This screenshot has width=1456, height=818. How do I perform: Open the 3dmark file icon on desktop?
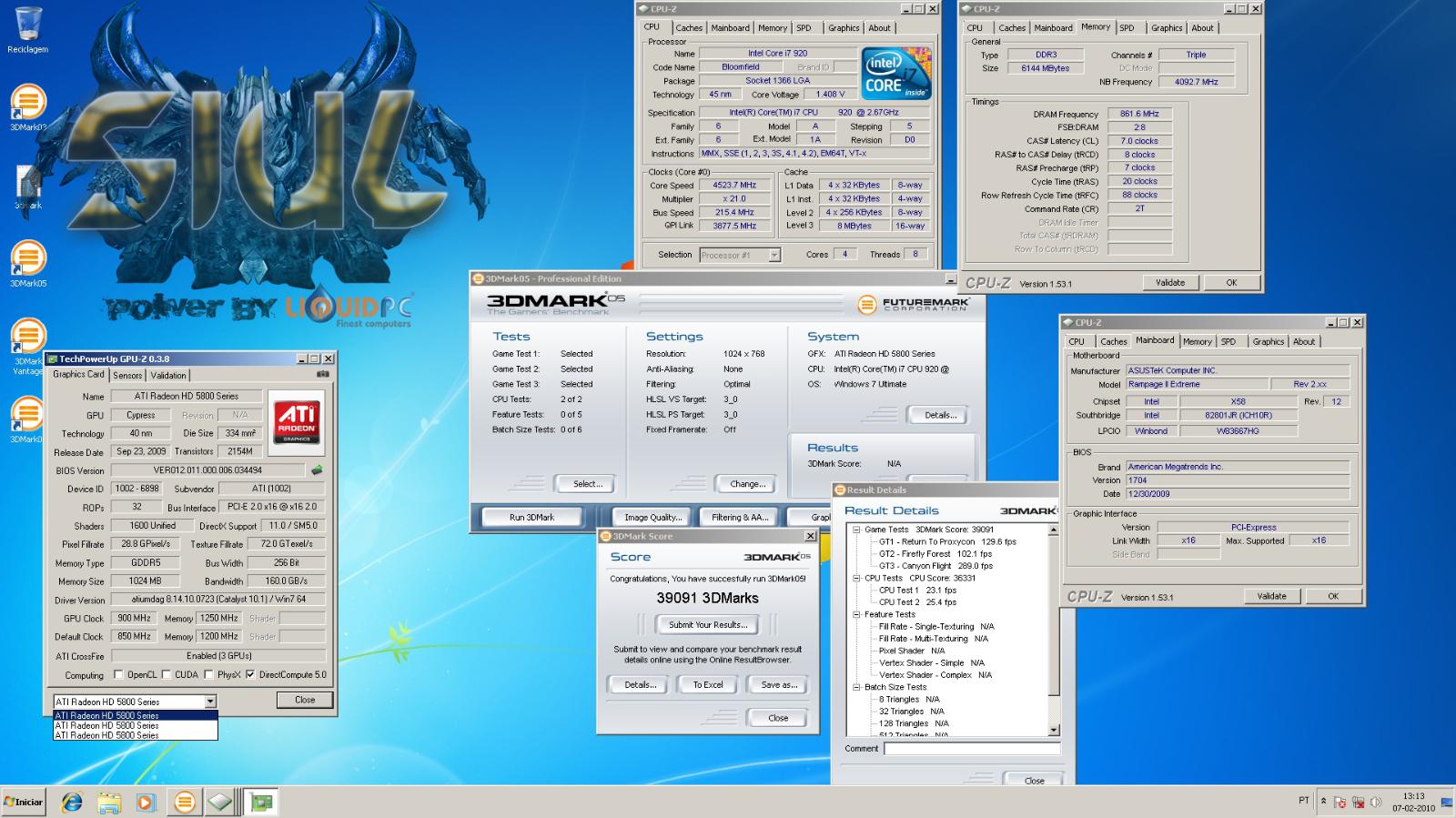click(x=27, y=188)
